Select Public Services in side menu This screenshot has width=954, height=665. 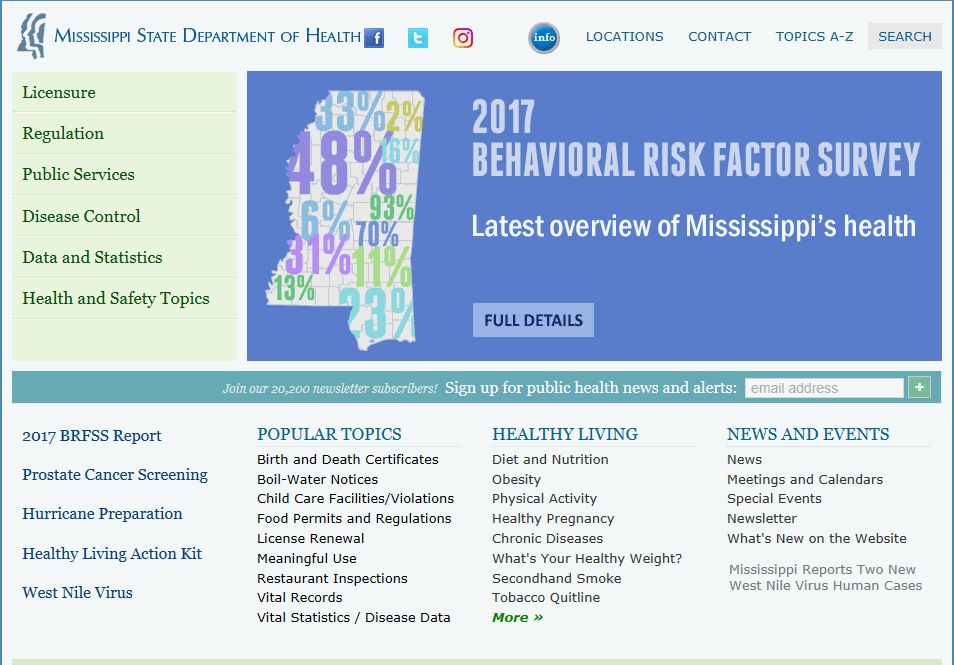click(x=124, y=175)
